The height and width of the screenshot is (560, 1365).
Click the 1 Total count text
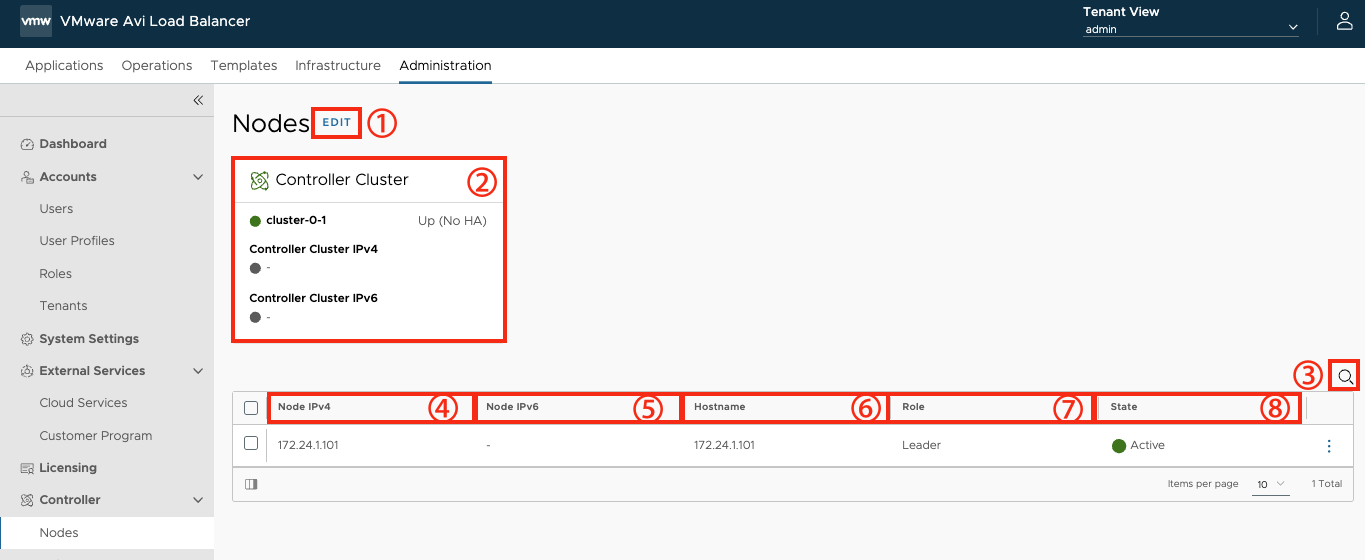point(1327,484)
